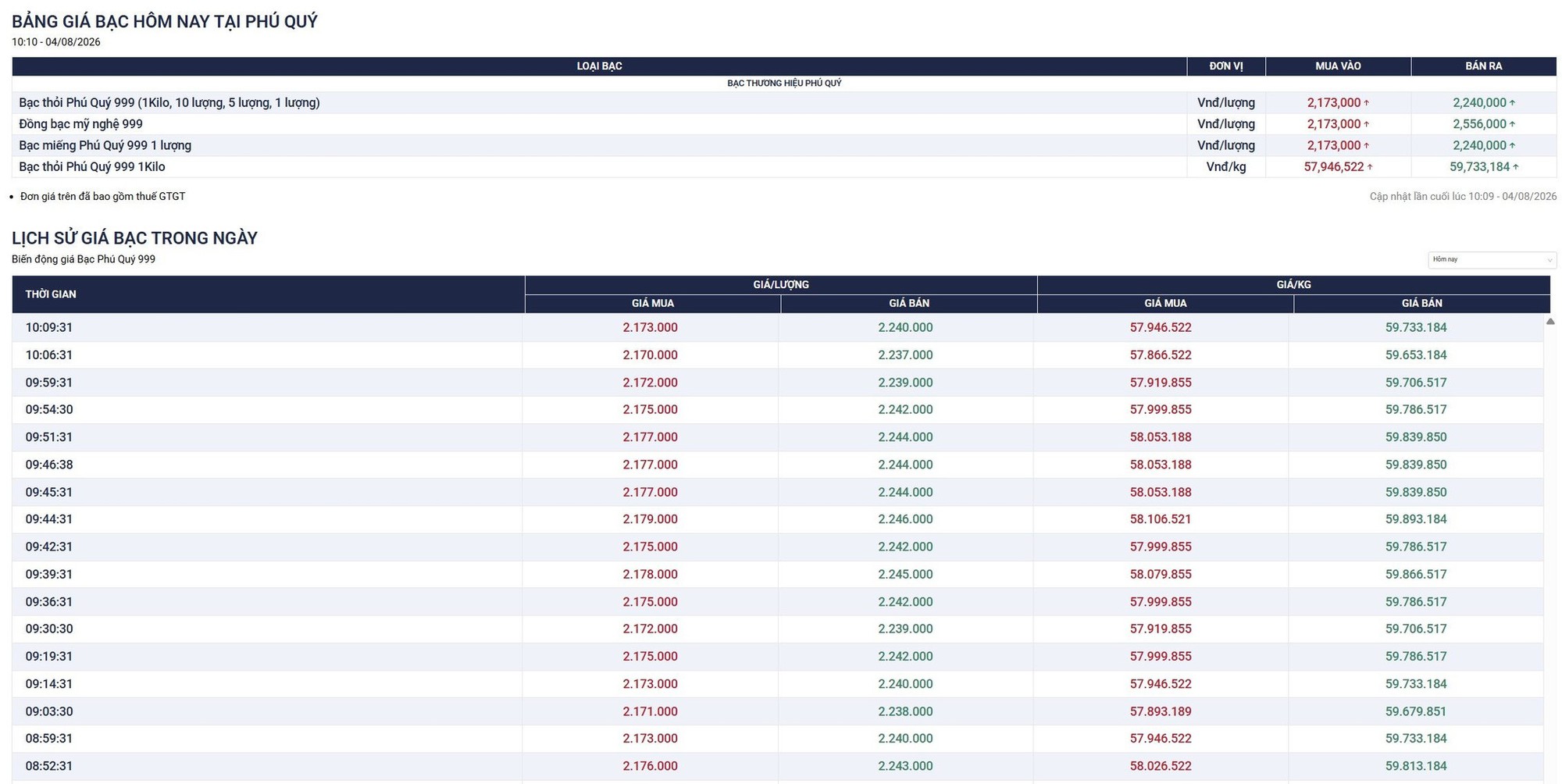Screen dimensions: 1562x784
Task: Select the 09:19:31 time entry
Action: (49, 657)
